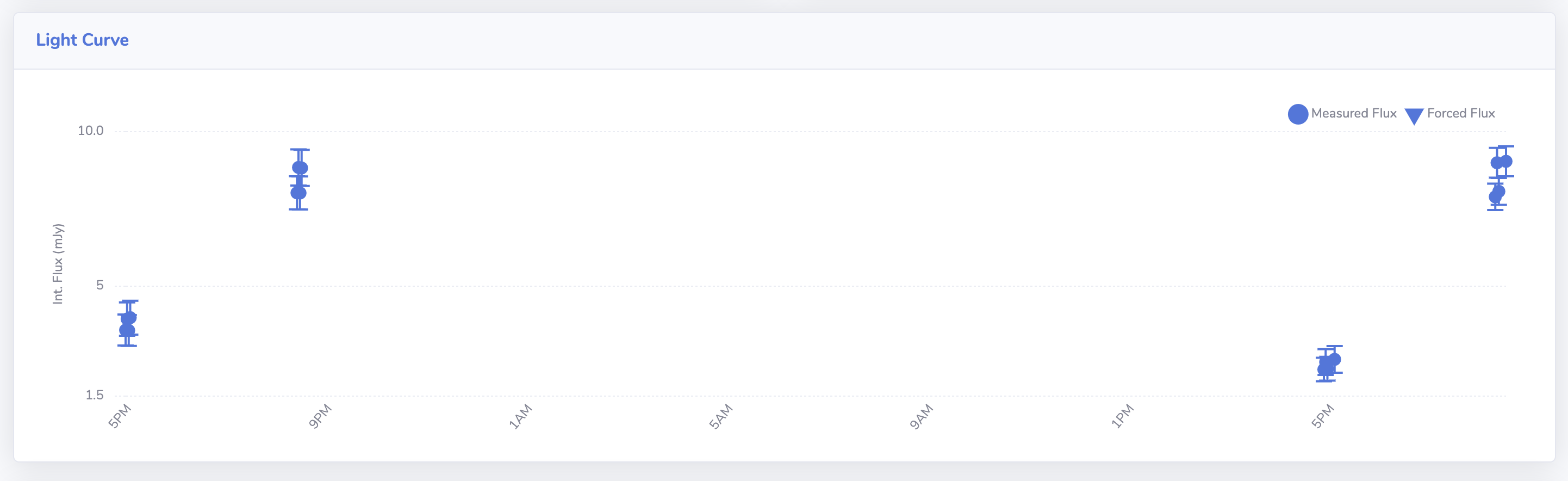This screenshot has width=1568, height=481.
Task: Toggle the Forced Flux triangle legend icon
Action: pos(1414,116)
